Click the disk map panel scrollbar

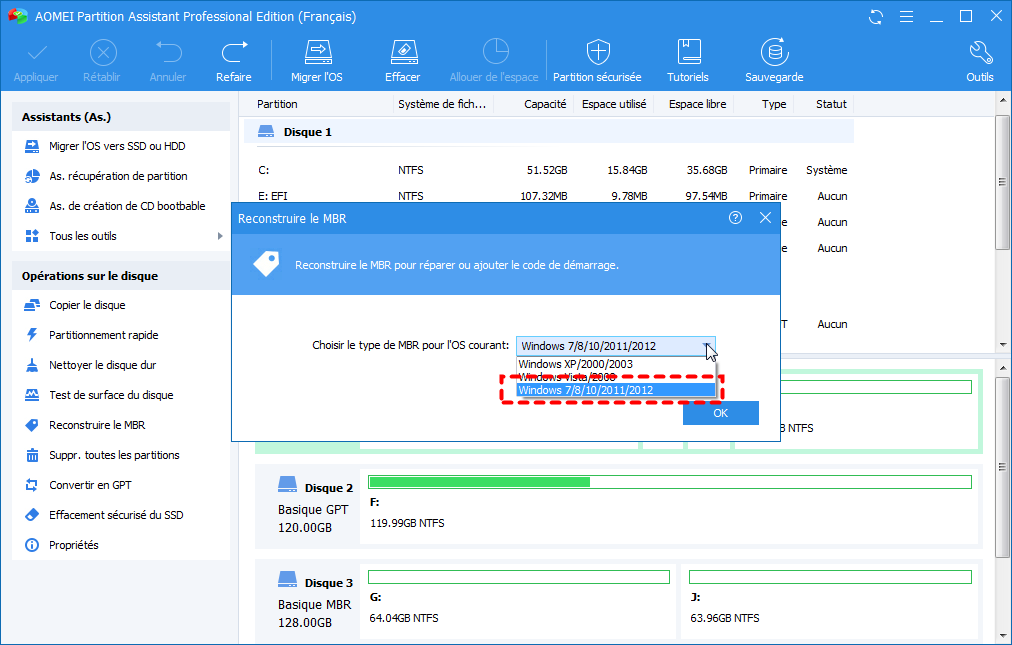[1002, 466]
